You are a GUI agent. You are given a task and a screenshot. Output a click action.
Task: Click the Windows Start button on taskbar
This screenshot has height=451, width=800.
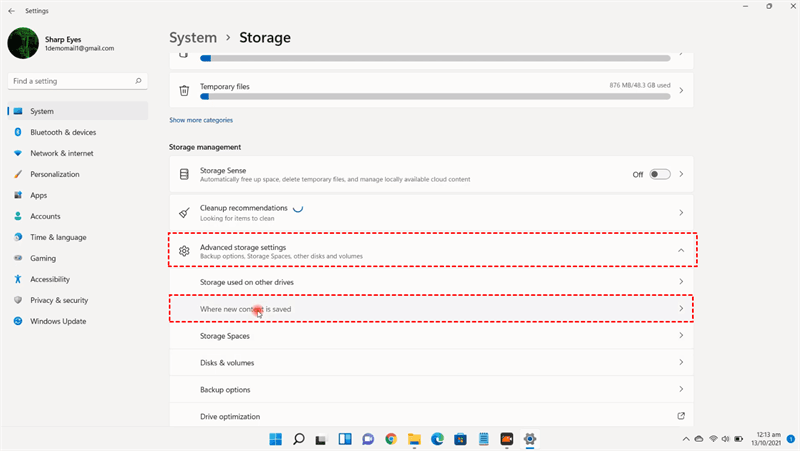pyautogui.click(x=275, y=439)
